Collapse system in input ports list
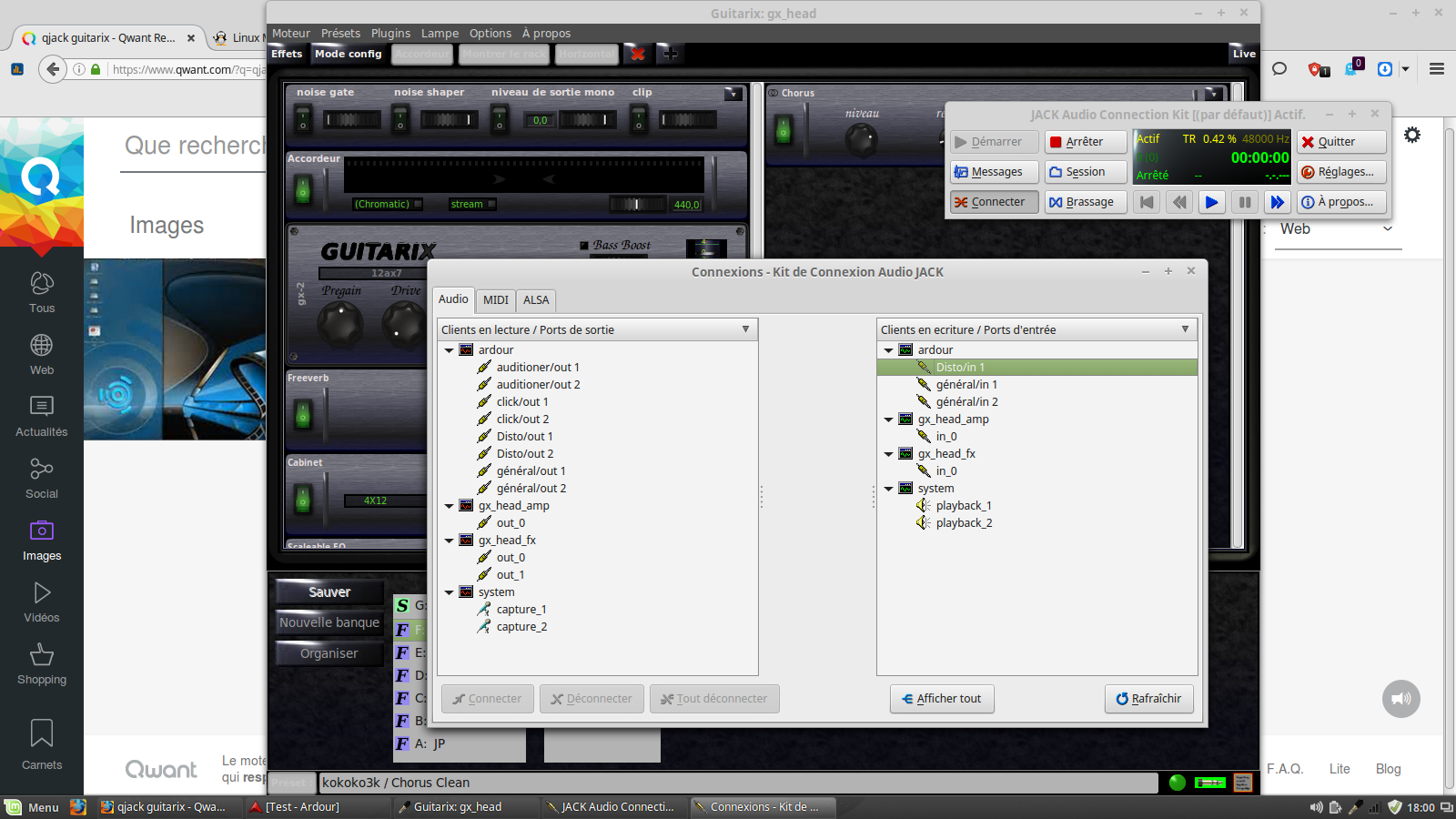 (888, 489)
